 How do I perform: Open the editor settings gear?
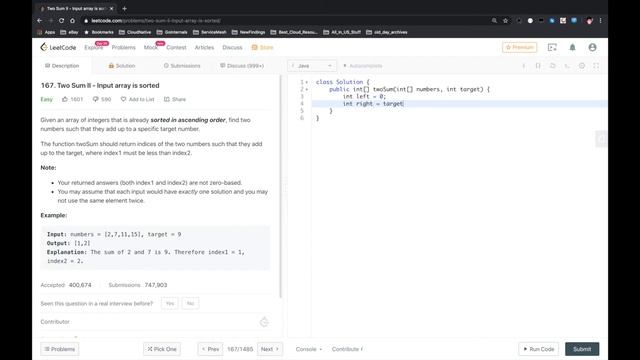(x=582, y=66)
